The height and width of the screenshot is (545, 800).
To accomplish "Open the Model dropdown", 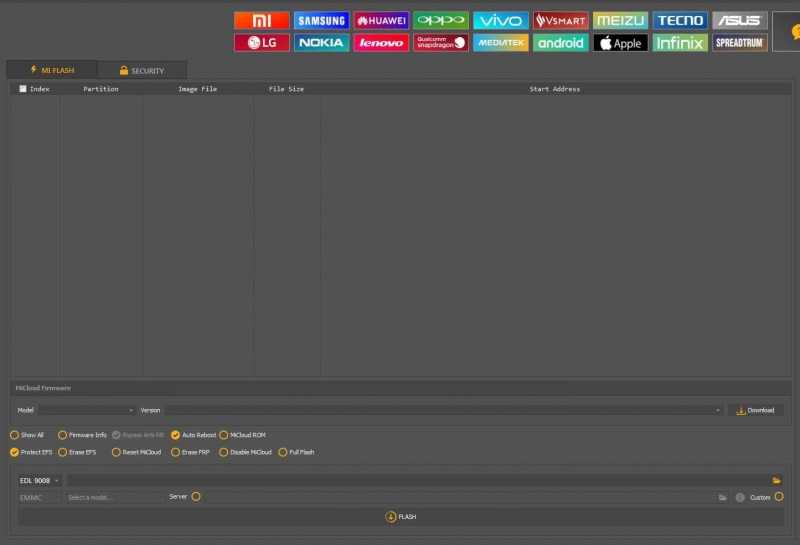I will (87, 410).
